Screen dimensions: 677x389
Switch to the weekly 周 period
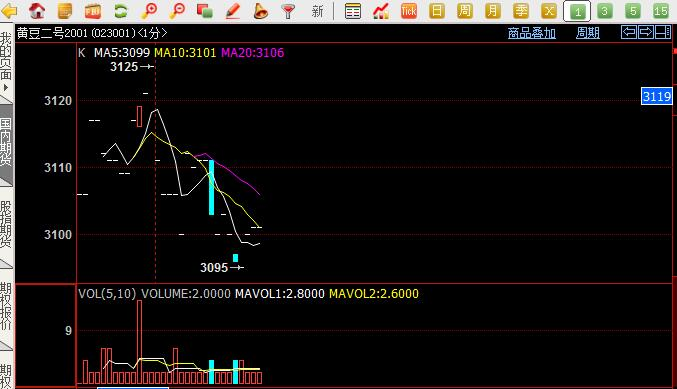tap(465, 11)
